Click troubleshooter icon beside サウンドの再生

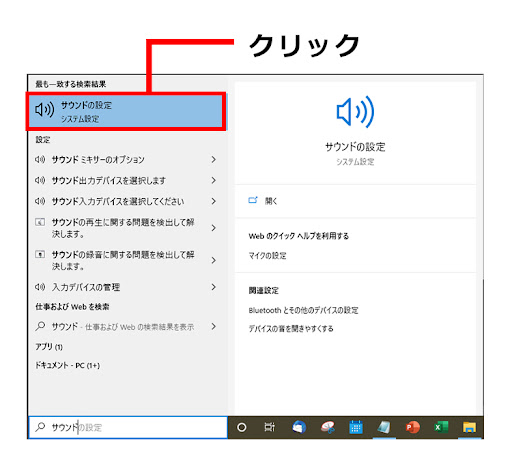tap(40, 222)
